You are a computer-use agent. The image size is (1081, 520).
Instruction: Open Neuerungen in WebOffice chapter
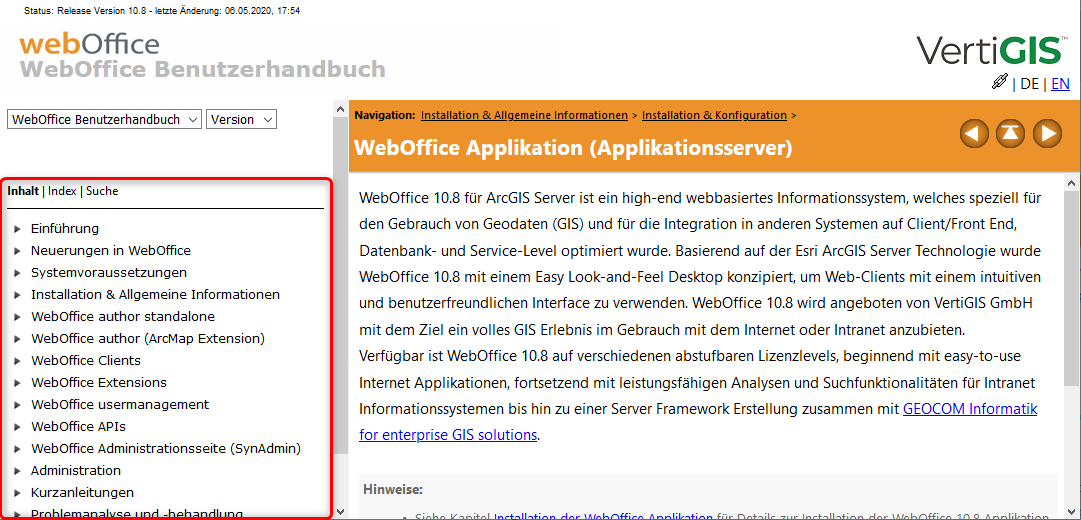(111, 250)
